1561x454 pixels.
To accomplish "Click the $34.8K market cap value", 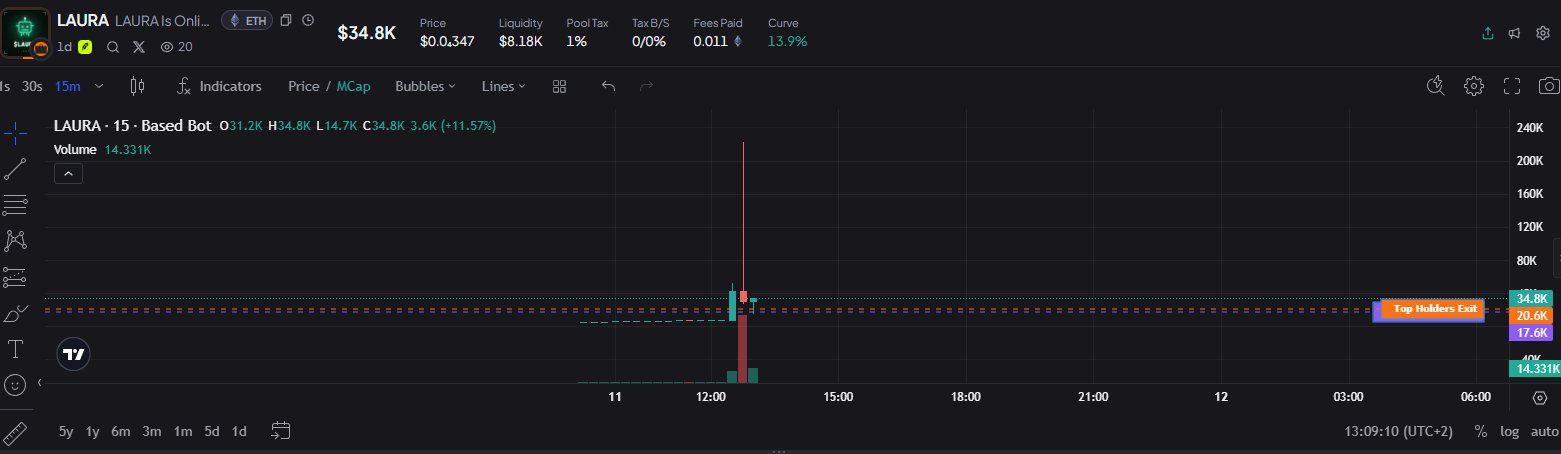I will coord(367,33).
